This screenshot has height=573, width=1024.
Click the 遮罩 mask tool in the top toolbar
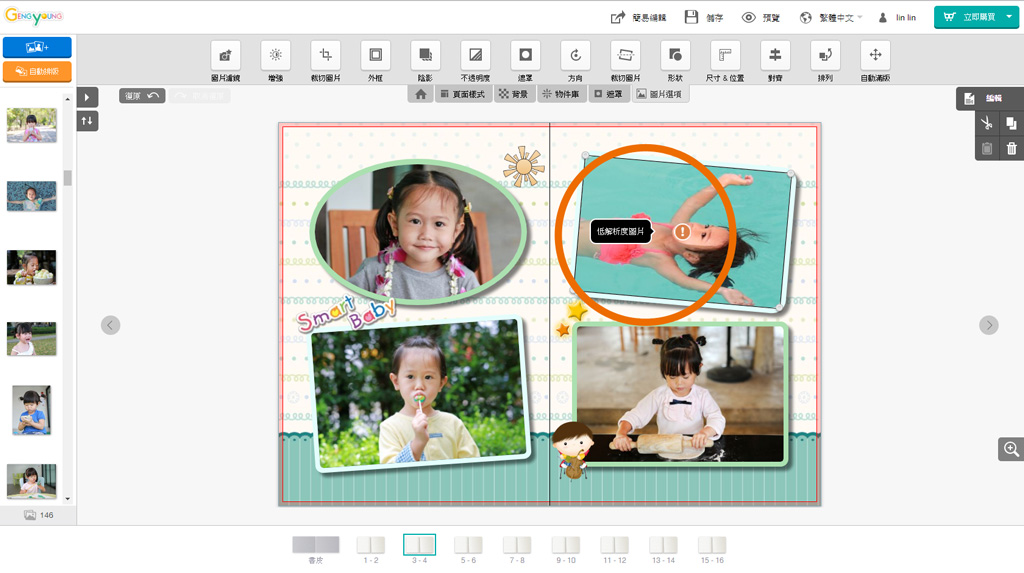525,61
